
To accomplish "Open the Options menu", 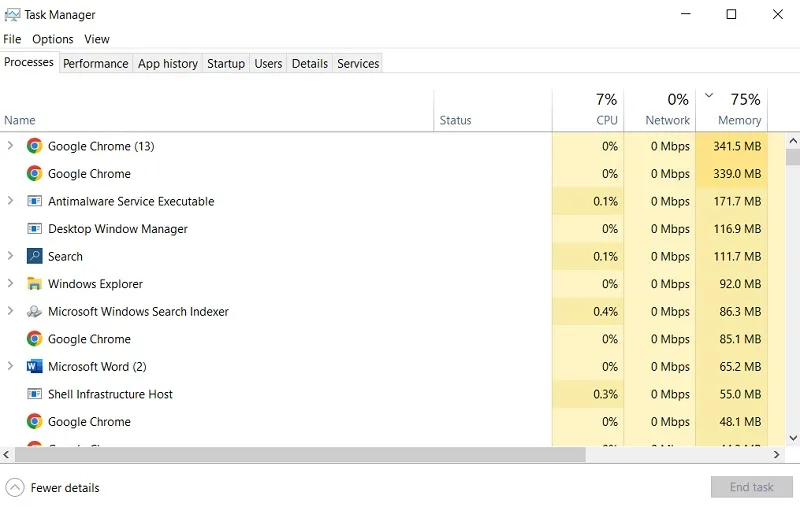I will click(x=53, y=39).
